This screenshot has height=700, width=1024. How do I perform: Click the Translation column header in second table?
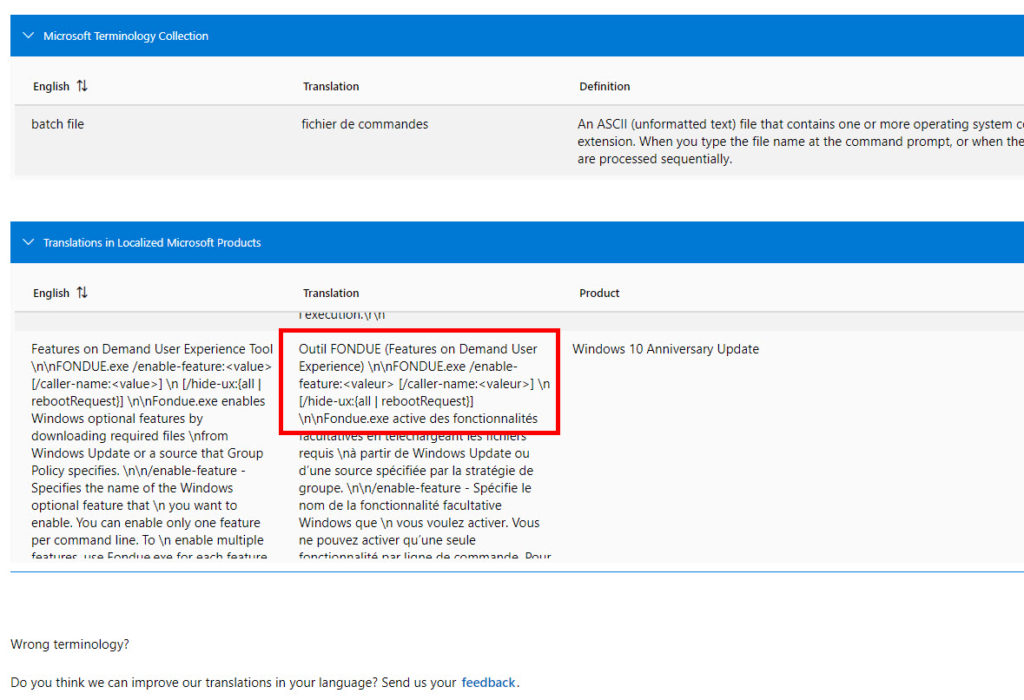(x=331, y=293)
